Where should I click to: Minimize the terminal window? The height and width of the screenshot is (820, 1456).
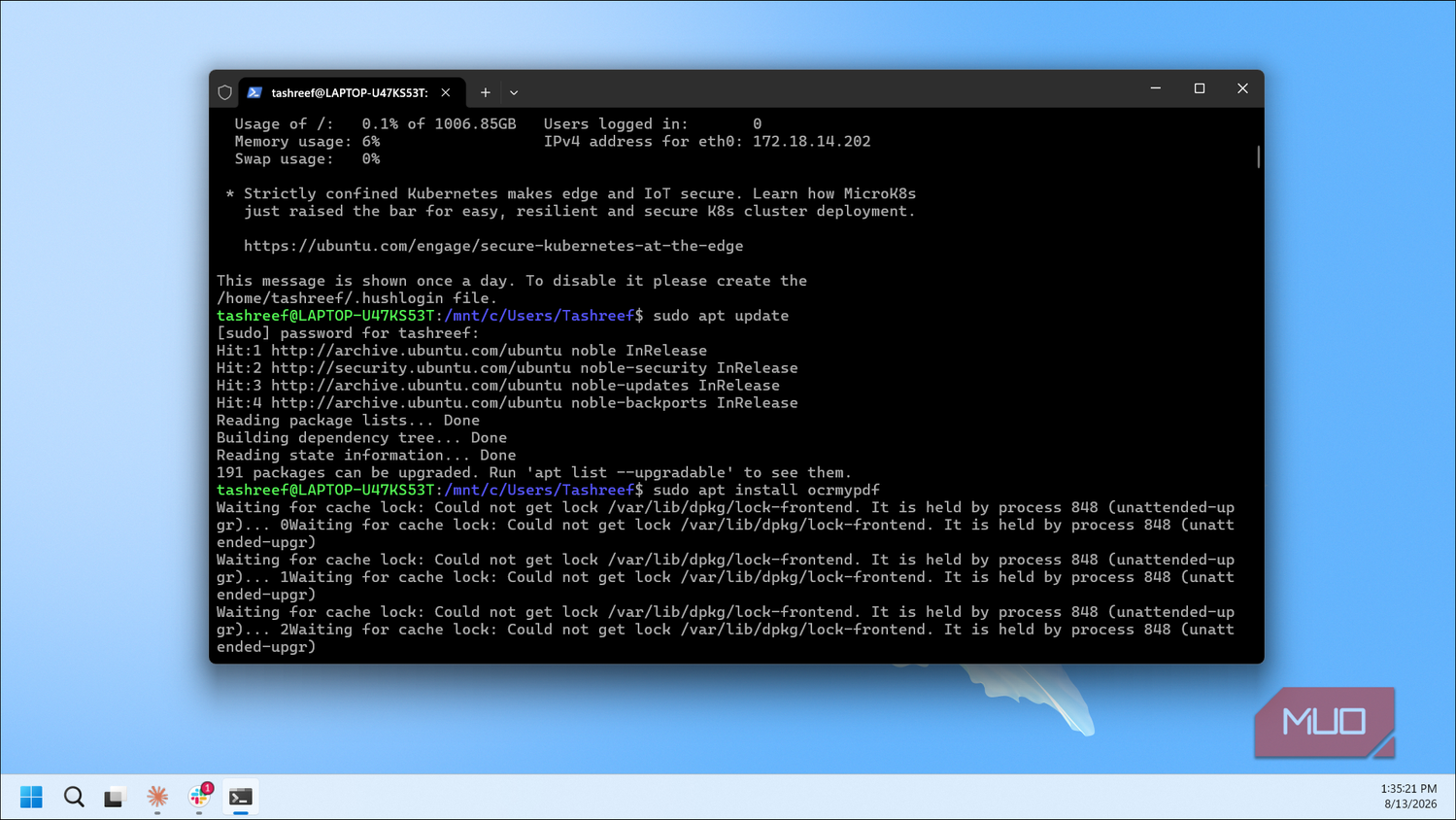pos(1156,88)
